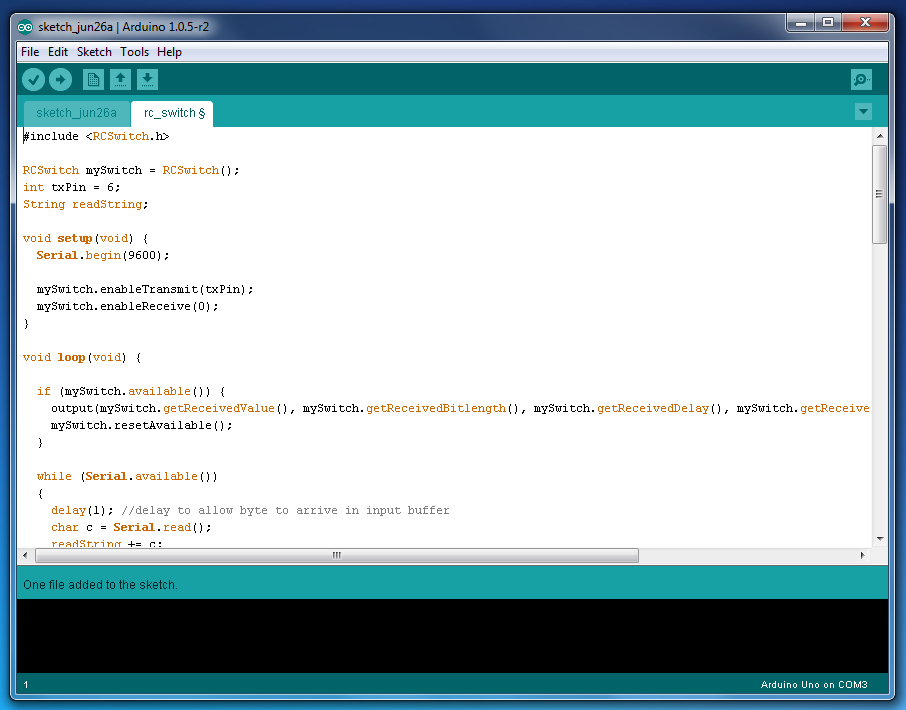The image size is (906, 710).
Task: Click inside the black console output area
Action: [x=452, y=636]
